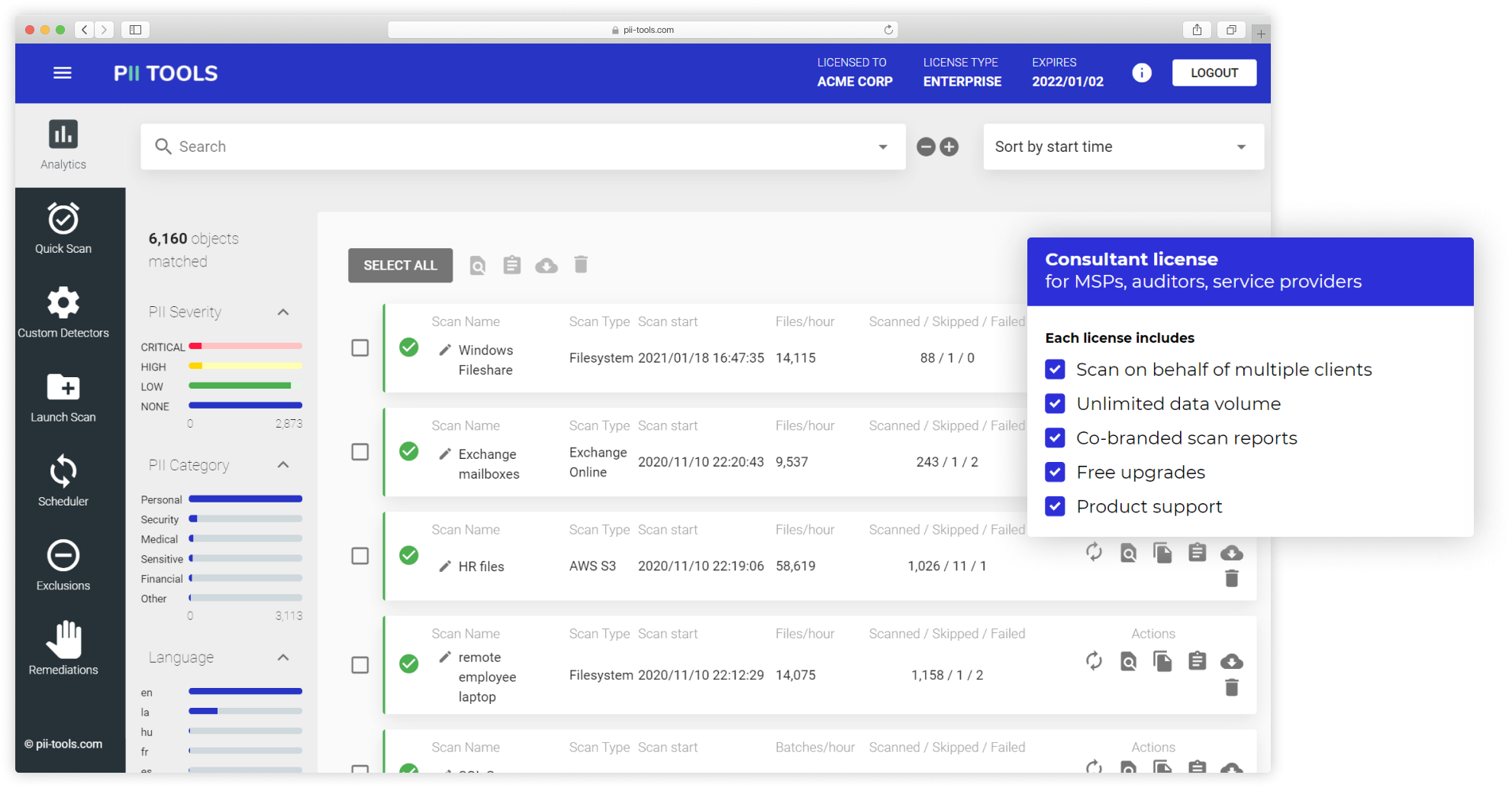Click the Search input field
This screenshot has height=788, width=1512.
coord(523,147)
